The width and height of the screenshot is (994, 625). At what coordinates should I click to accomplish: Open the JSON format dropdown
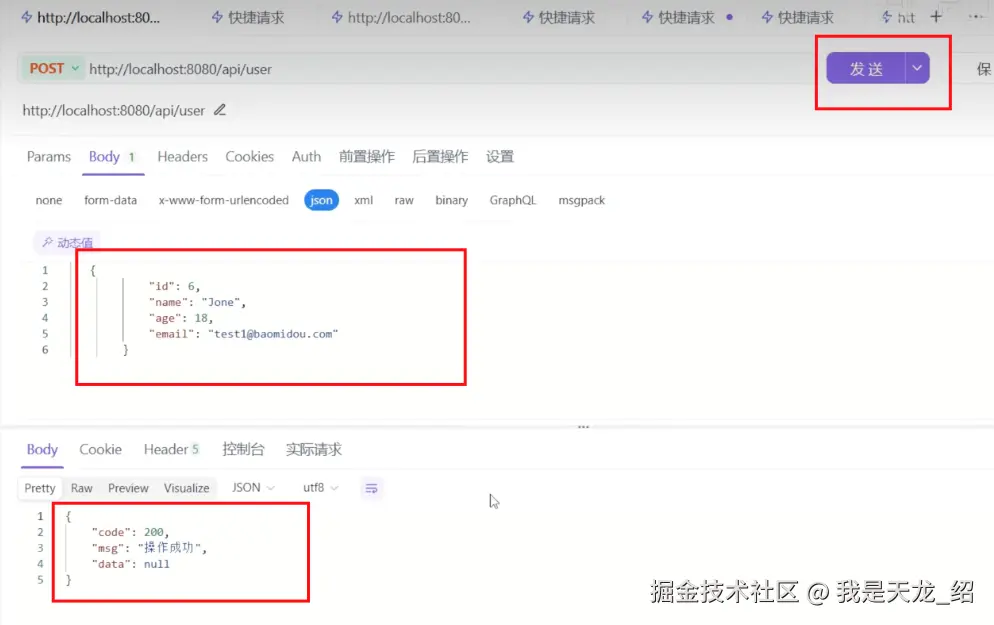(x=253, y=487)
